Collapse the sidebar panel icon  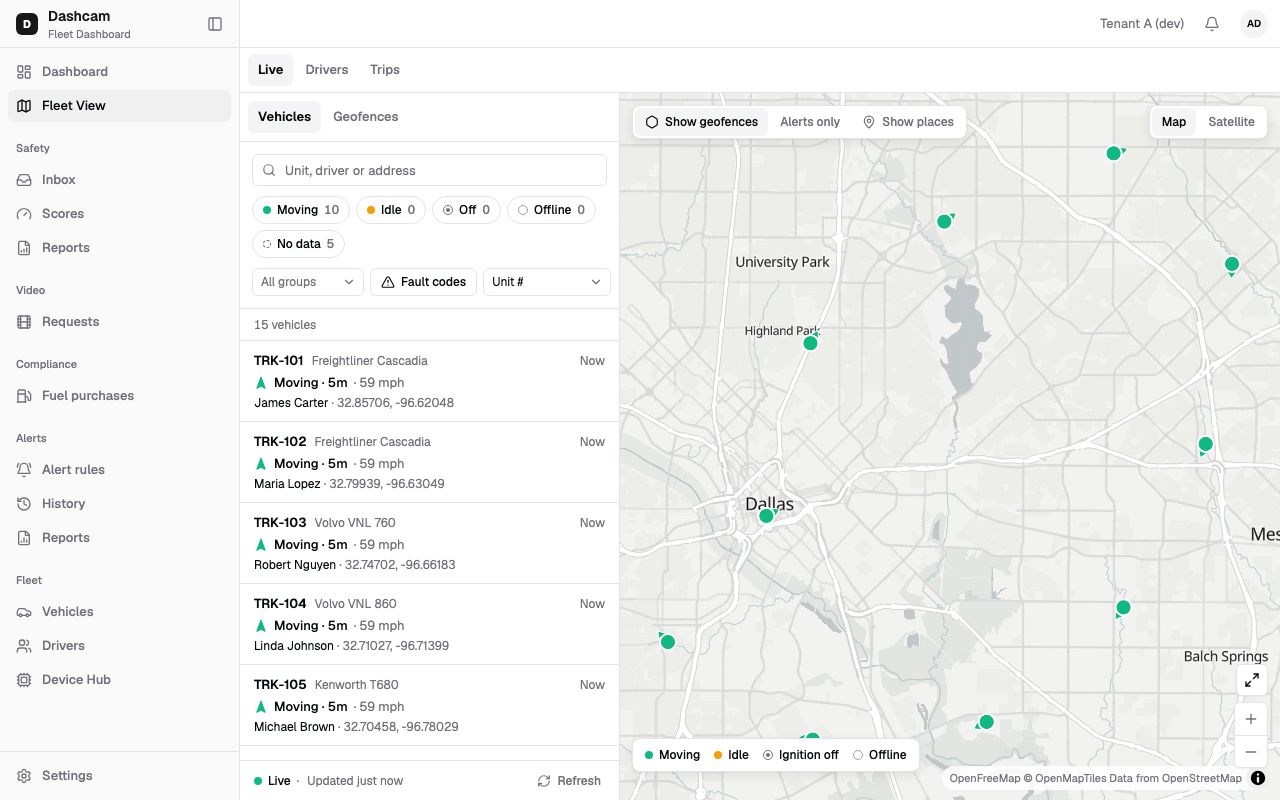(x=215, y=24)
